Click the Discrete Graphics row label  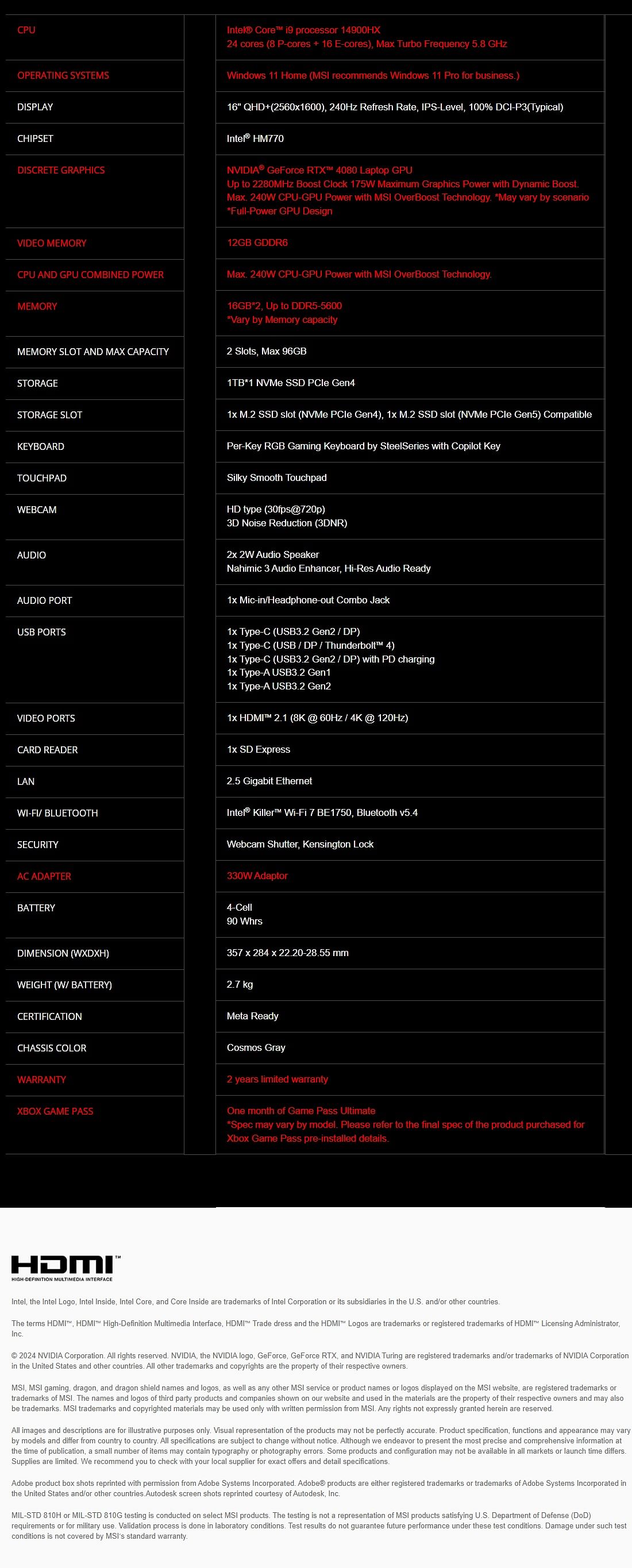click(x=61, y=171)
